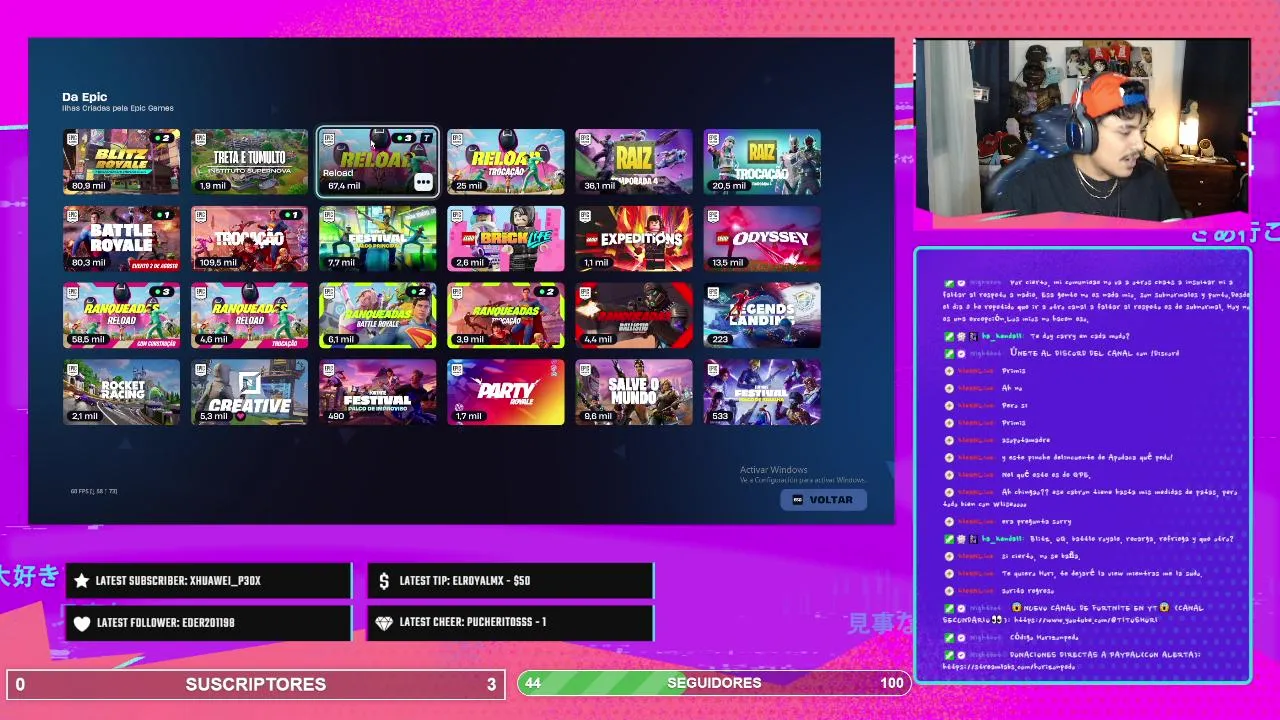Screen dimensions: 1280x720
Task: Choose the highlighted Reload tile with 67,4 mil
Action: tap(377, 161)
